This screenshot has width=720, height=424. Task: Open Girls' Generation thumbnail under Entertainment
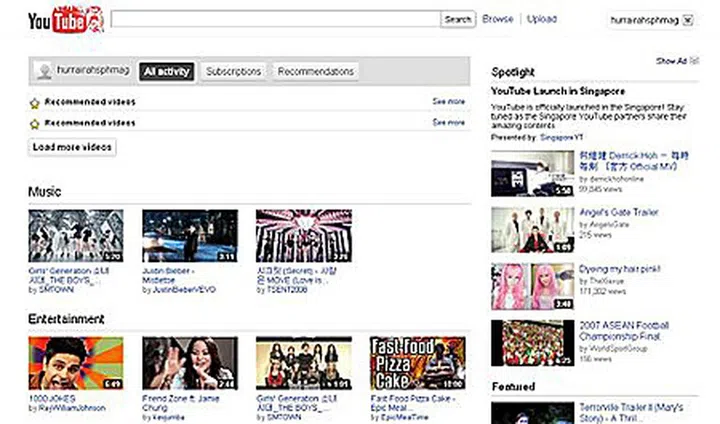tap(304, 363)
